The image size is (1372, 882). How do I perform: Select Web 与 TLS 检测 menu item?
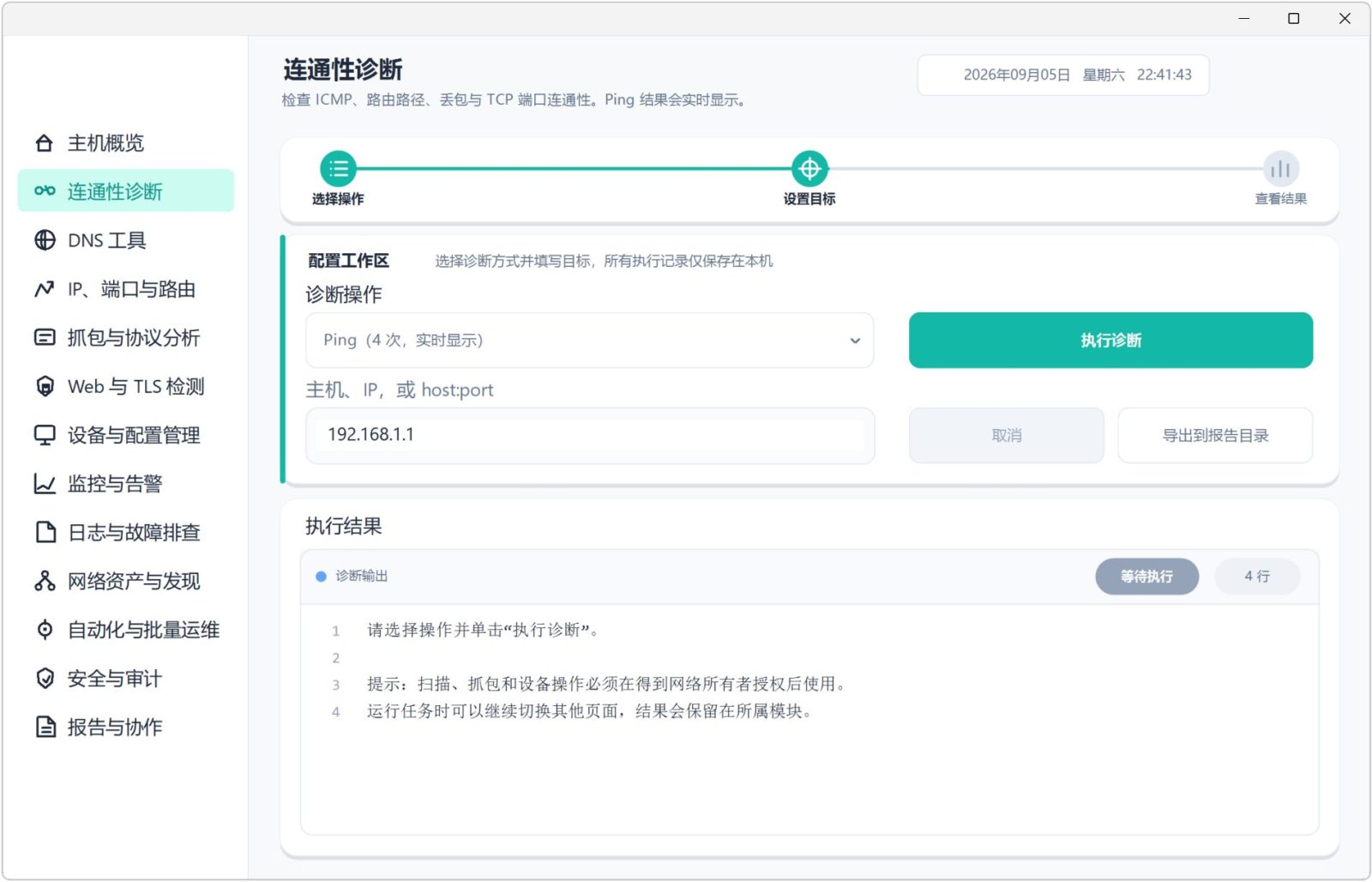126,386
